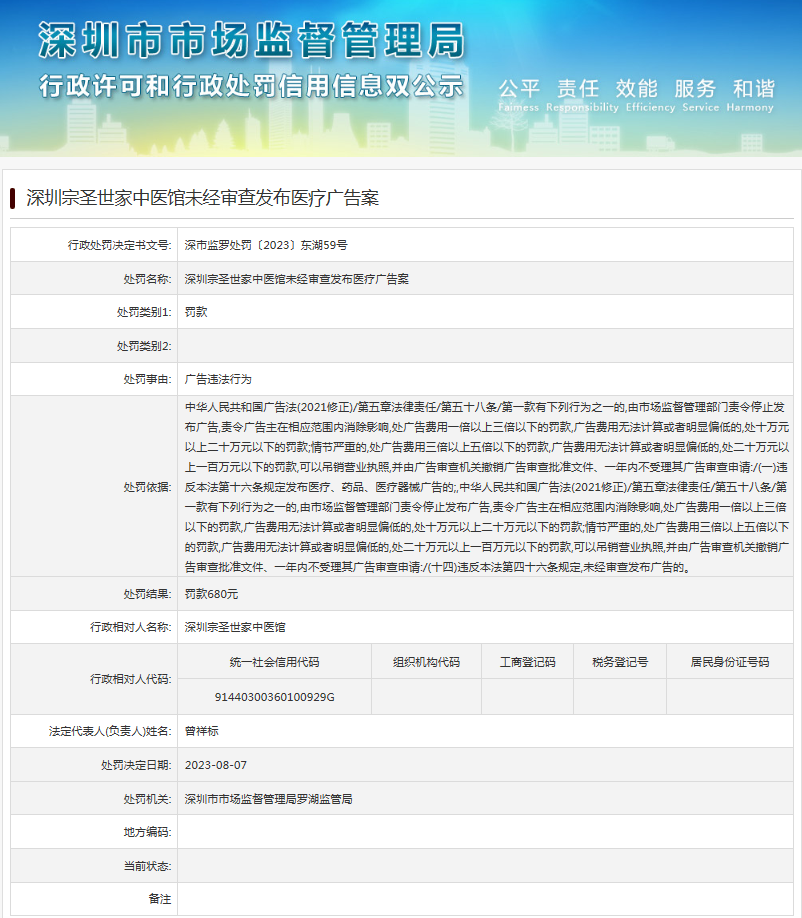Click the credit code 91440300360100929G
This screenshot has height=918, width=802.
tap(274, 696)
